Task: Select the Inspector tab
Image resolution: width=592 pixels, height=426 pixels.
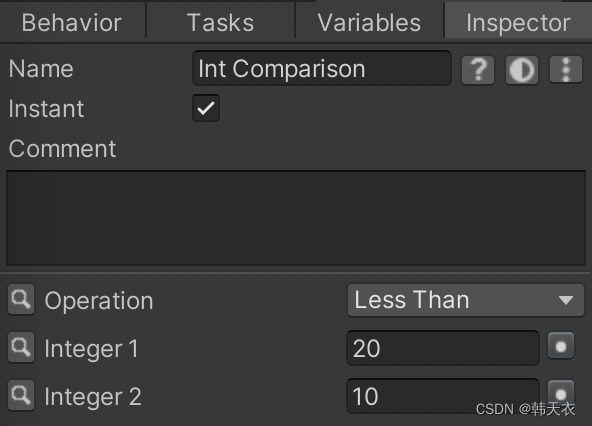Action: pos(518,23)
